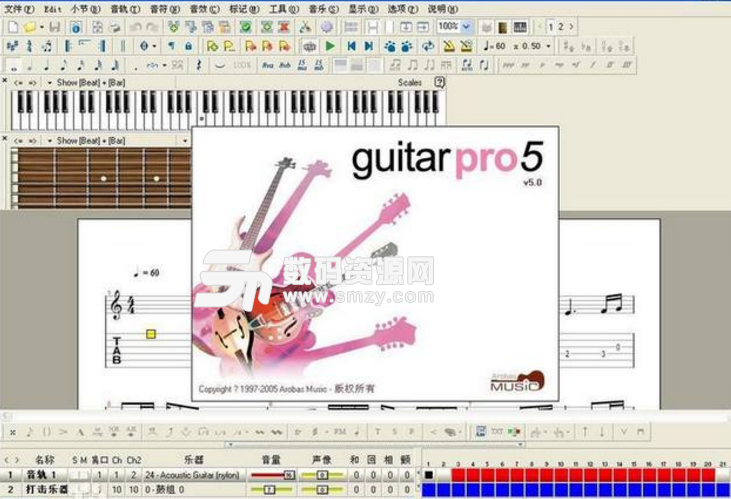The height and width of the screenshot is (499, 731).
Task: Click the second yellow marker flag icon
Action: [229, 46]
